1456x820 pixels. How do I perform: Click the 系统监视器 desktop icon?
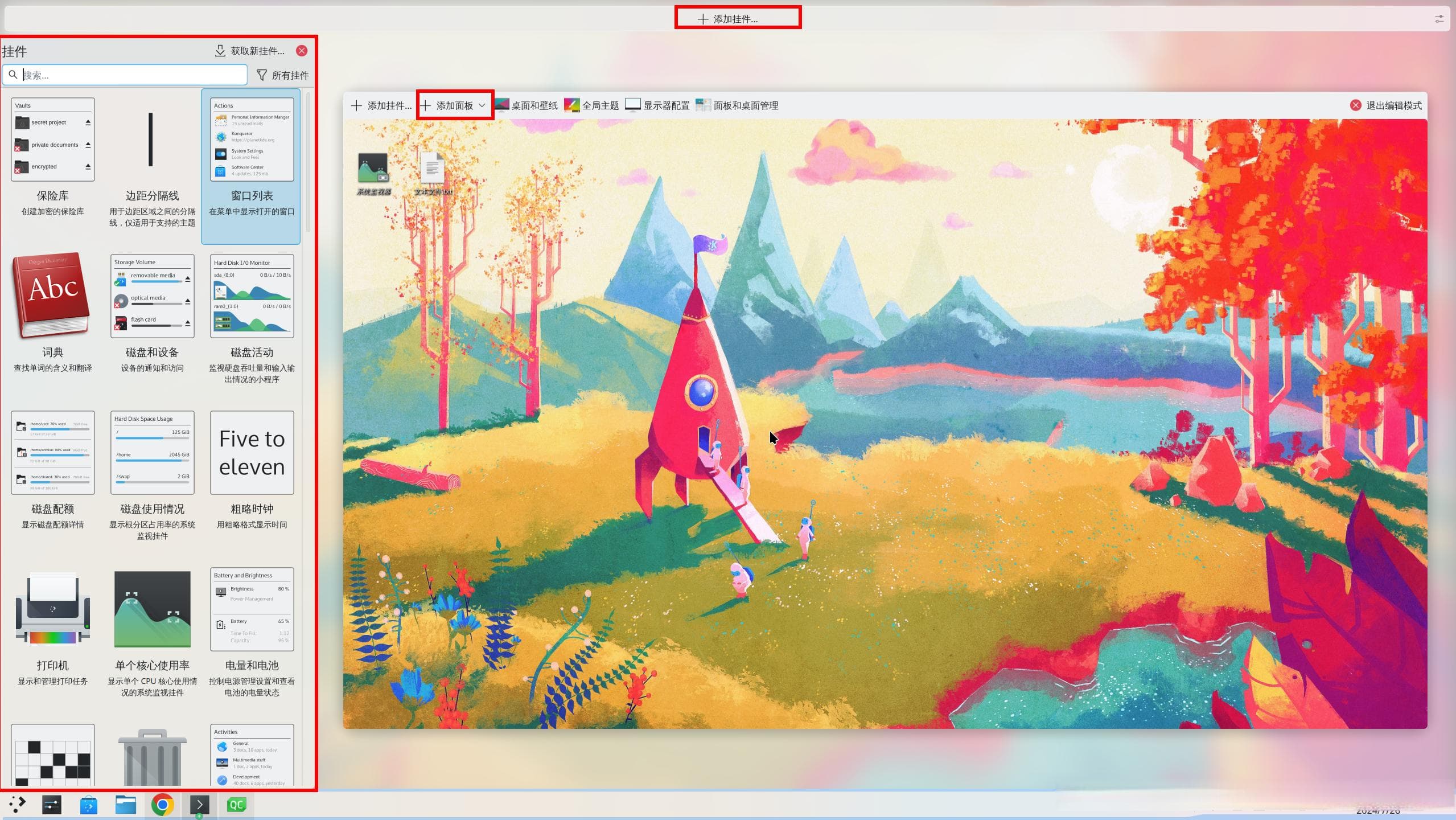tap(373, 174)
